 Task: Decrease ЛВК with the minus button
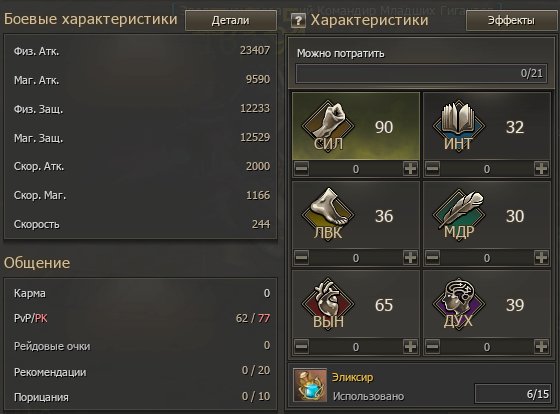coord(302,258)
